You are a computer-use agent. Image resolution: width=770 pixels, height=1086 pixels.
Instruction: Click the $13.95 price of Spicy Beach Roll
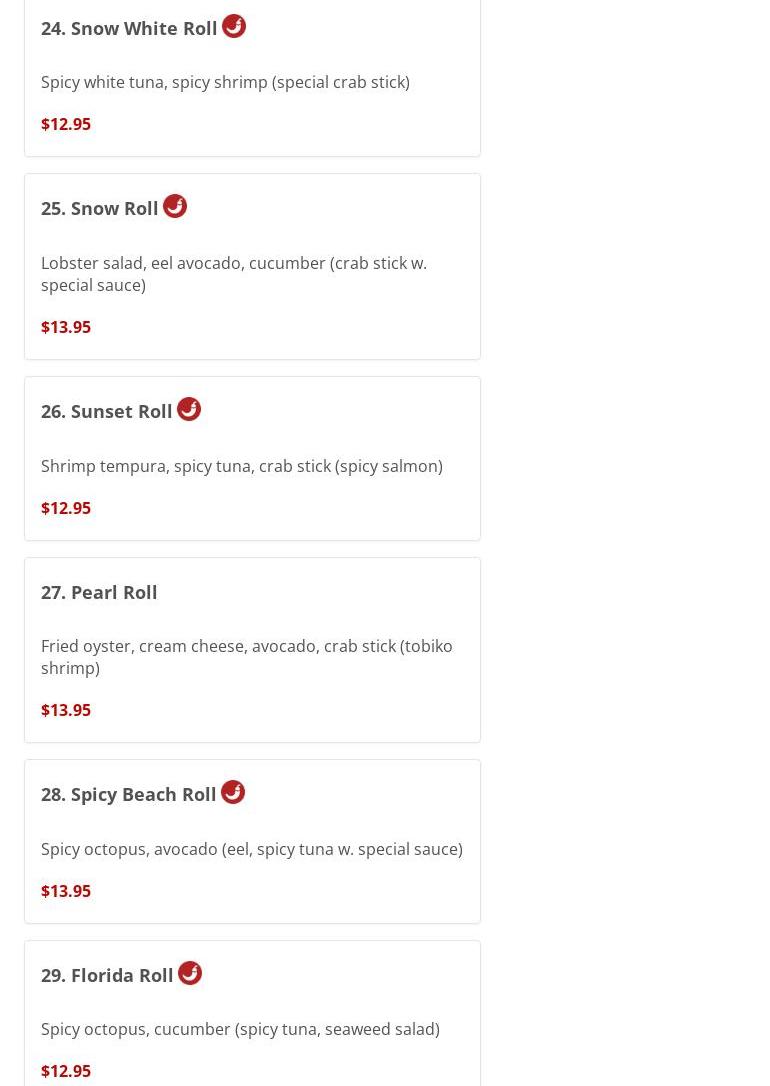click(x=66, y=891)
